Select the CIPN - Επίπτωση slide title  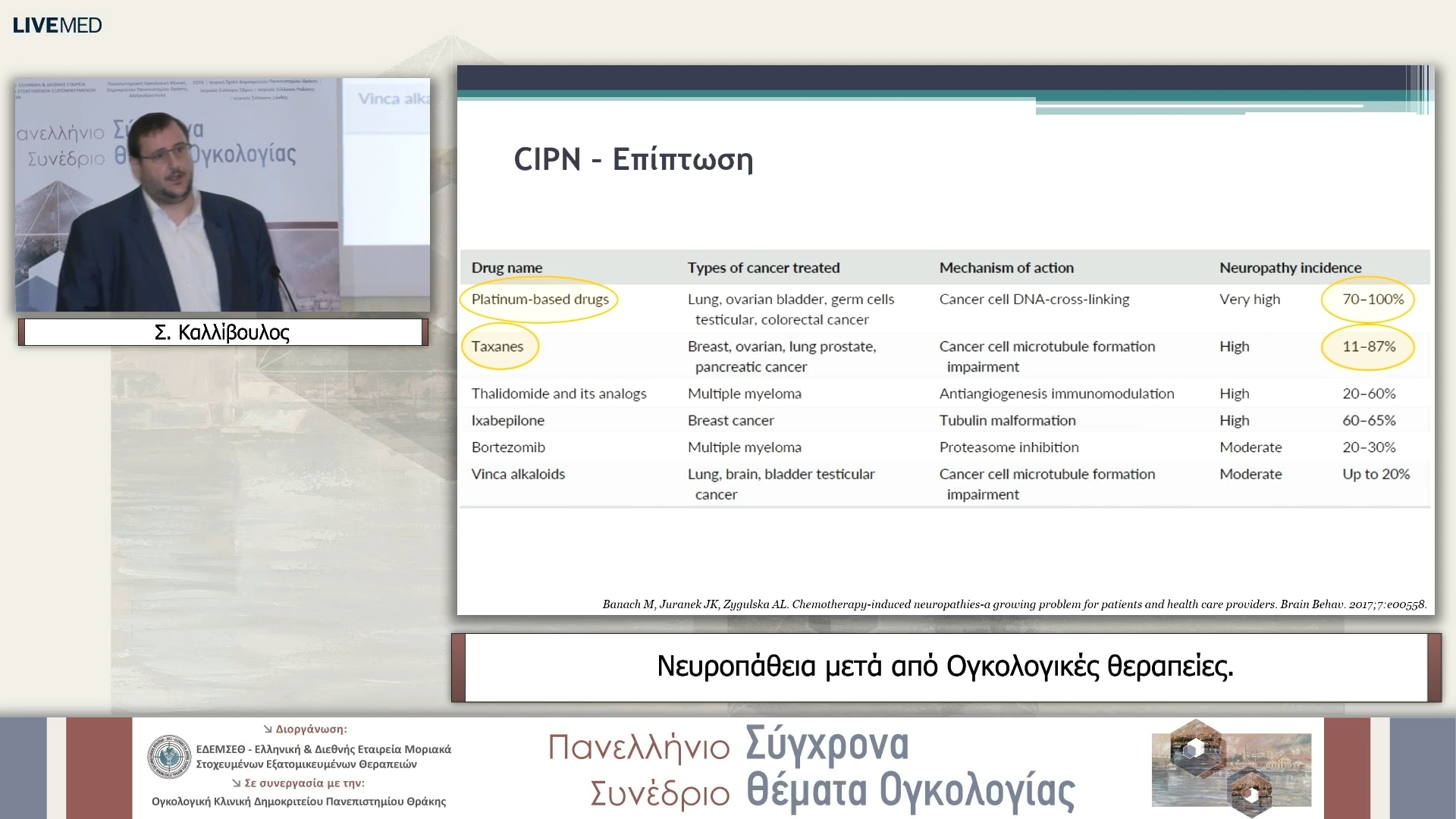click(633, 159)
